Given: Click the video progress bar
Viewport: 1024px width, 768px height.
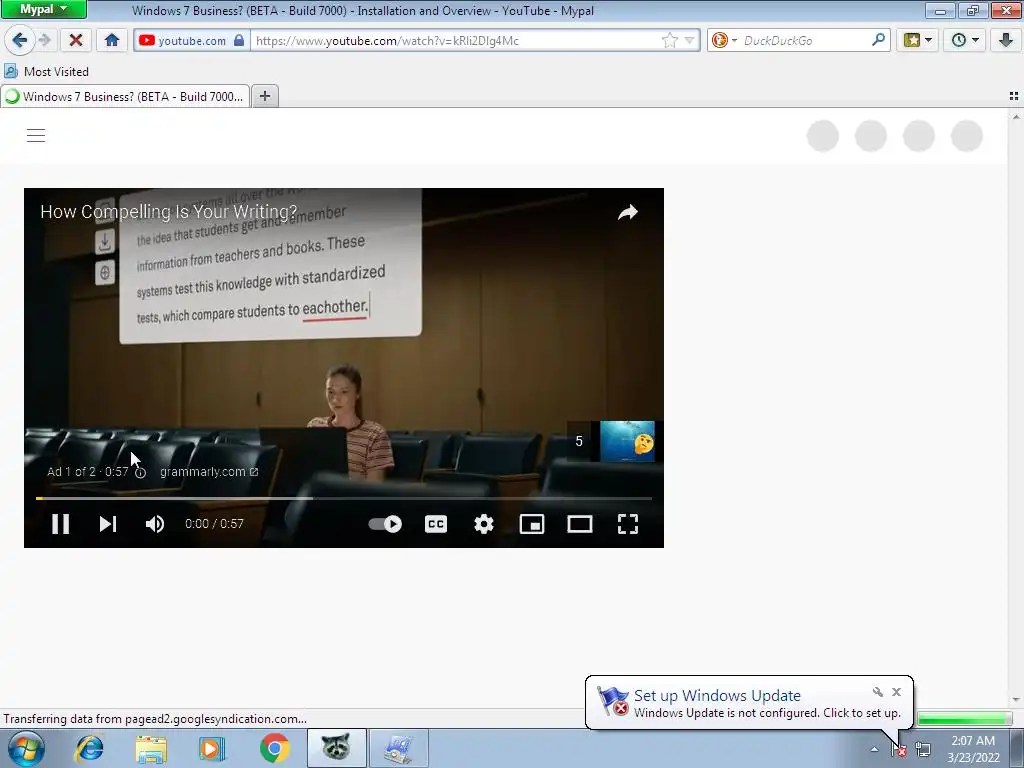Looking at the screenshot, I should tap(344, 498).
